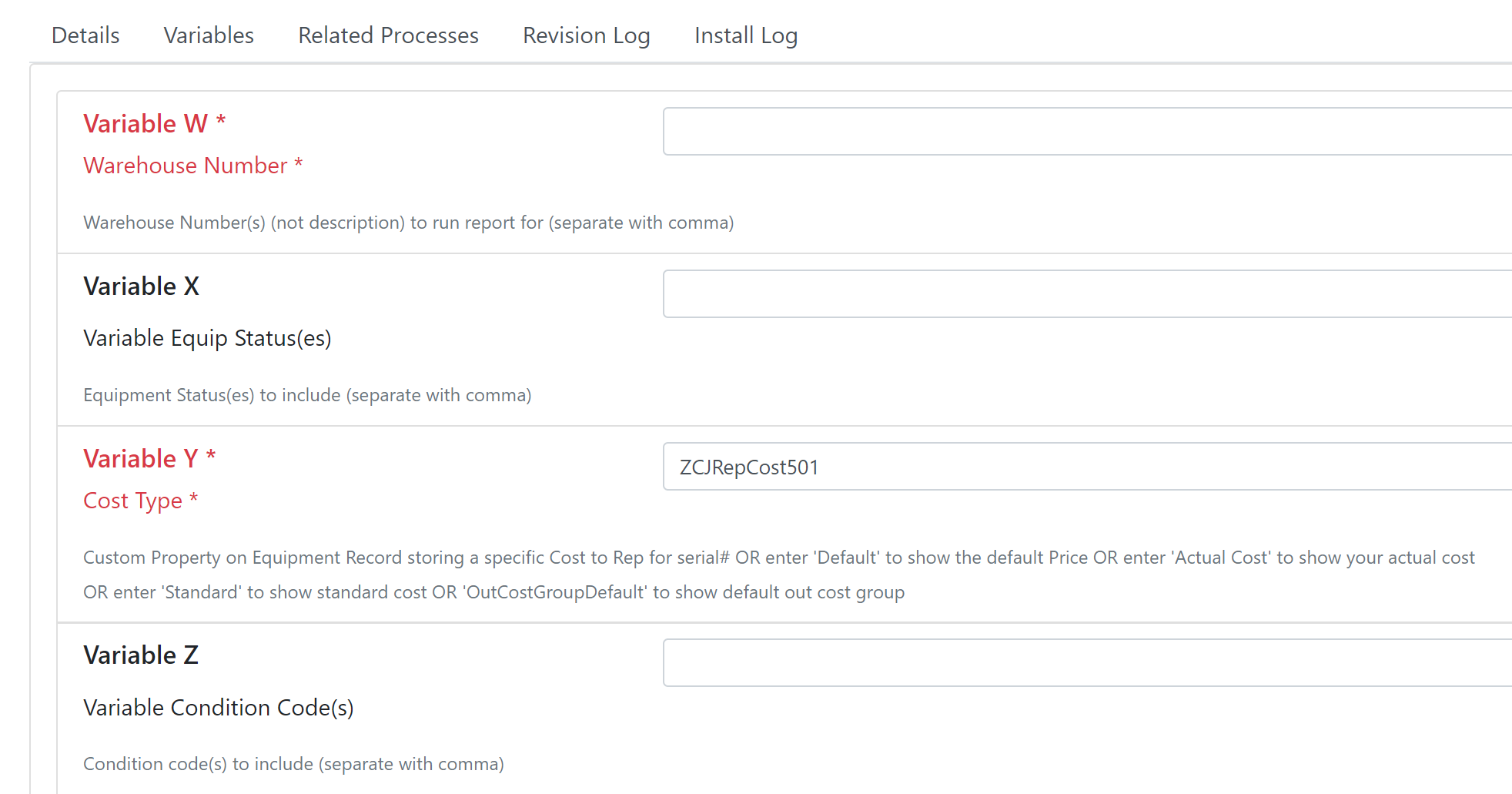
Task: Click the 'Variable Equip Status(es)' label
Action: pos(207,338)
